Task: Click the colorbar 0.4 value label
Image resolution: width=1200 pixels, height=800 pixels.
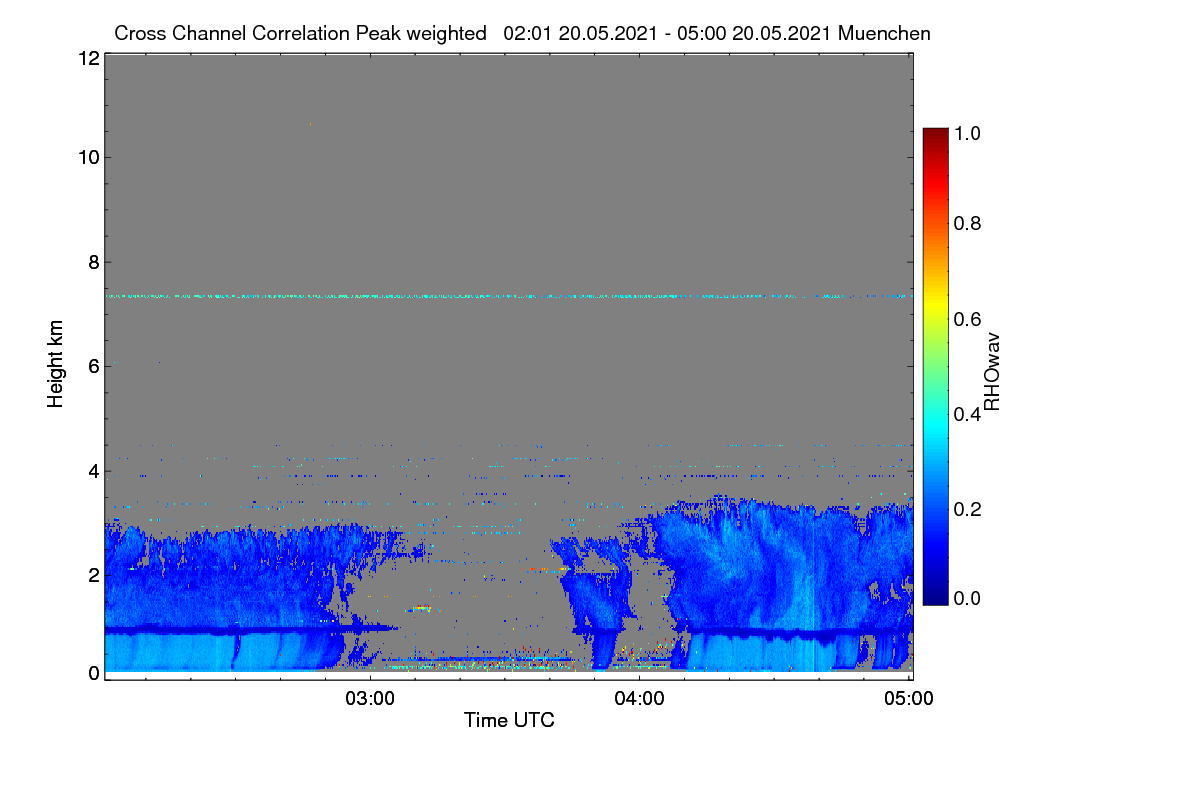Action: (968, 414)
